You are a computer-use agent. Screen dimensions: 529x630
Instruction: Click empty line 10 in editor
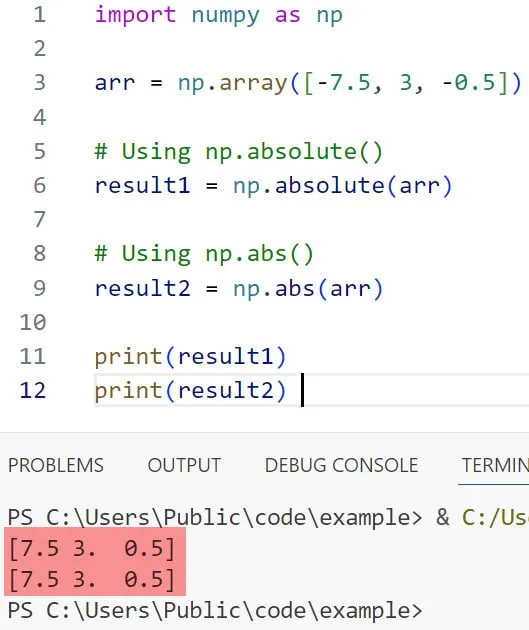[x=311, y=322]
